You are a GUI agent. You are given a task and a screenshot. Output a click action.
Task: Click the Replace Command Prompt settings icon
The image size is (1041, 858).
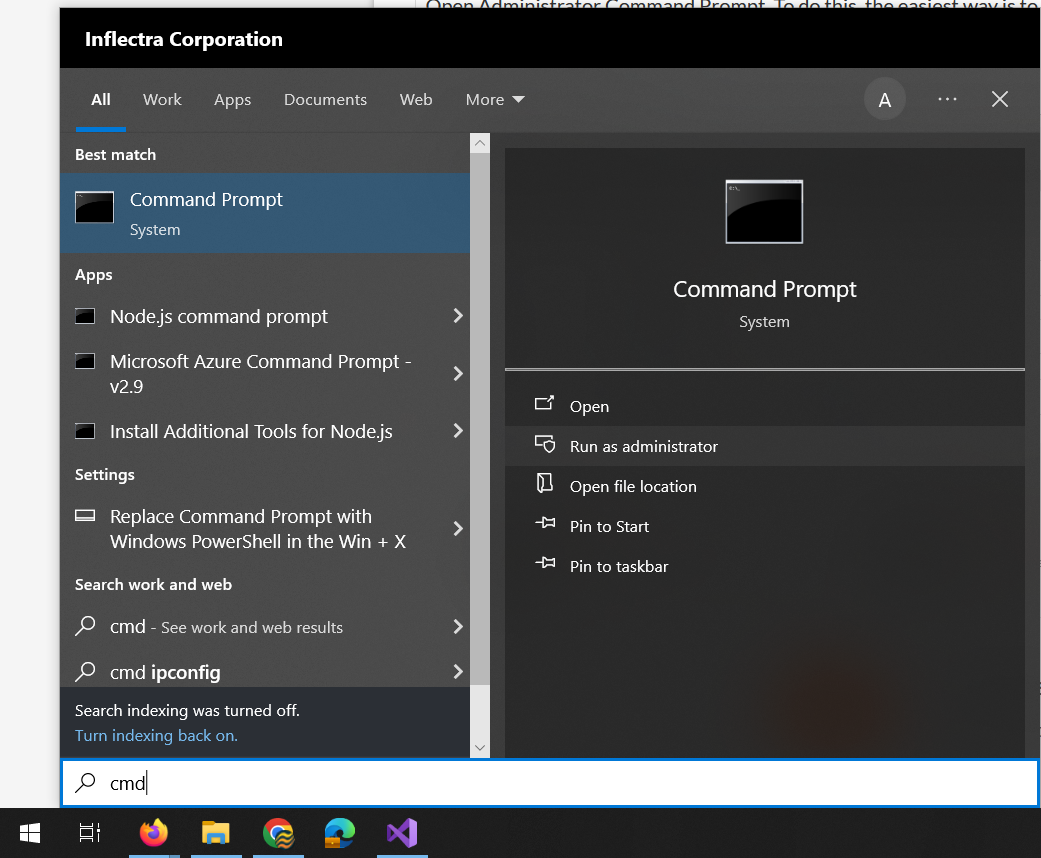85,515
